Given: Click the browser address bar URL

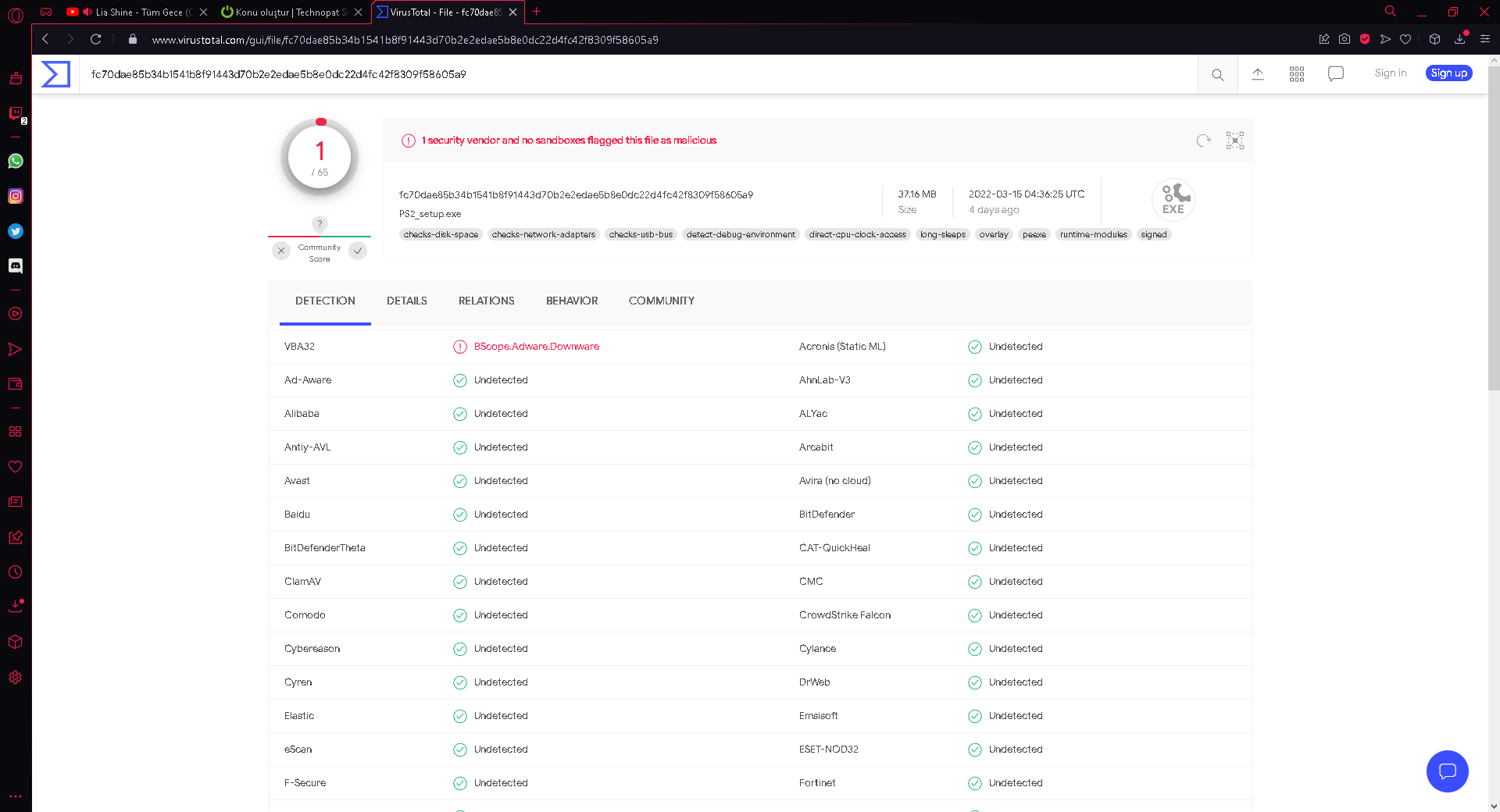Looking at the screenshot, I should point(405,40).
